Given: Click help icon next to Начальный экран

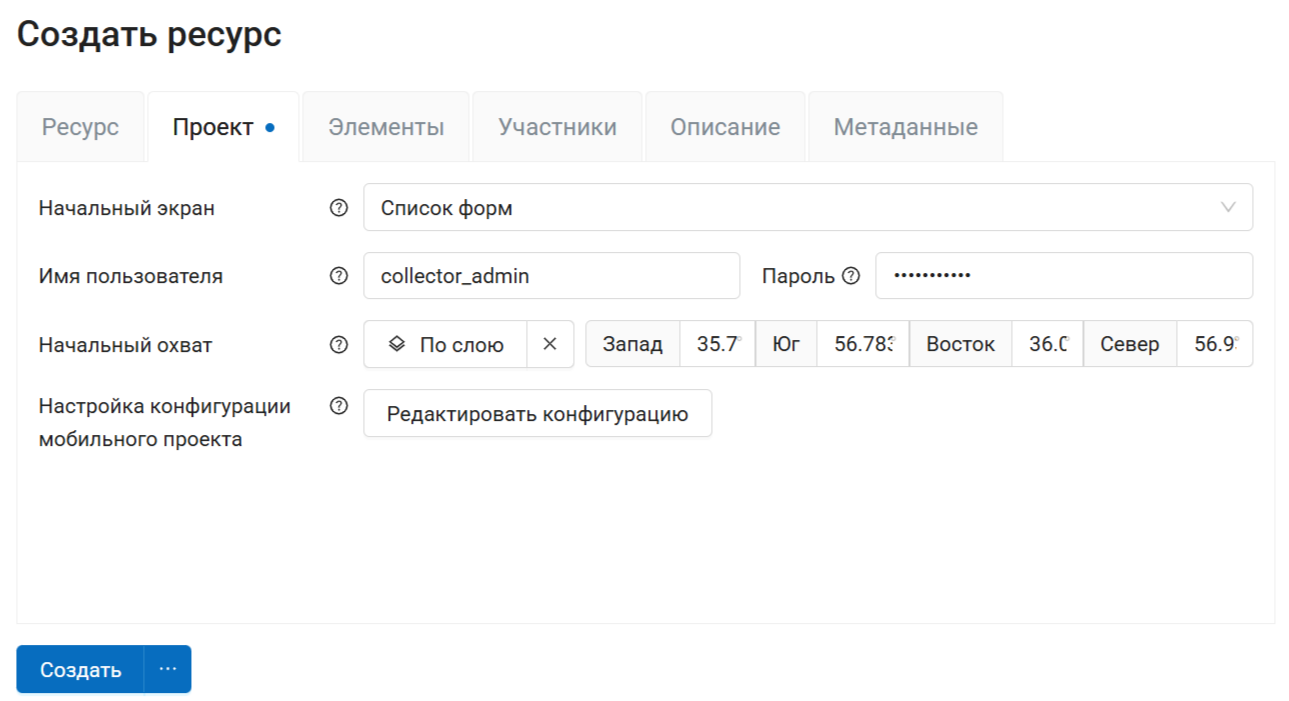Looking at the screenshot, I should (339, 208).
